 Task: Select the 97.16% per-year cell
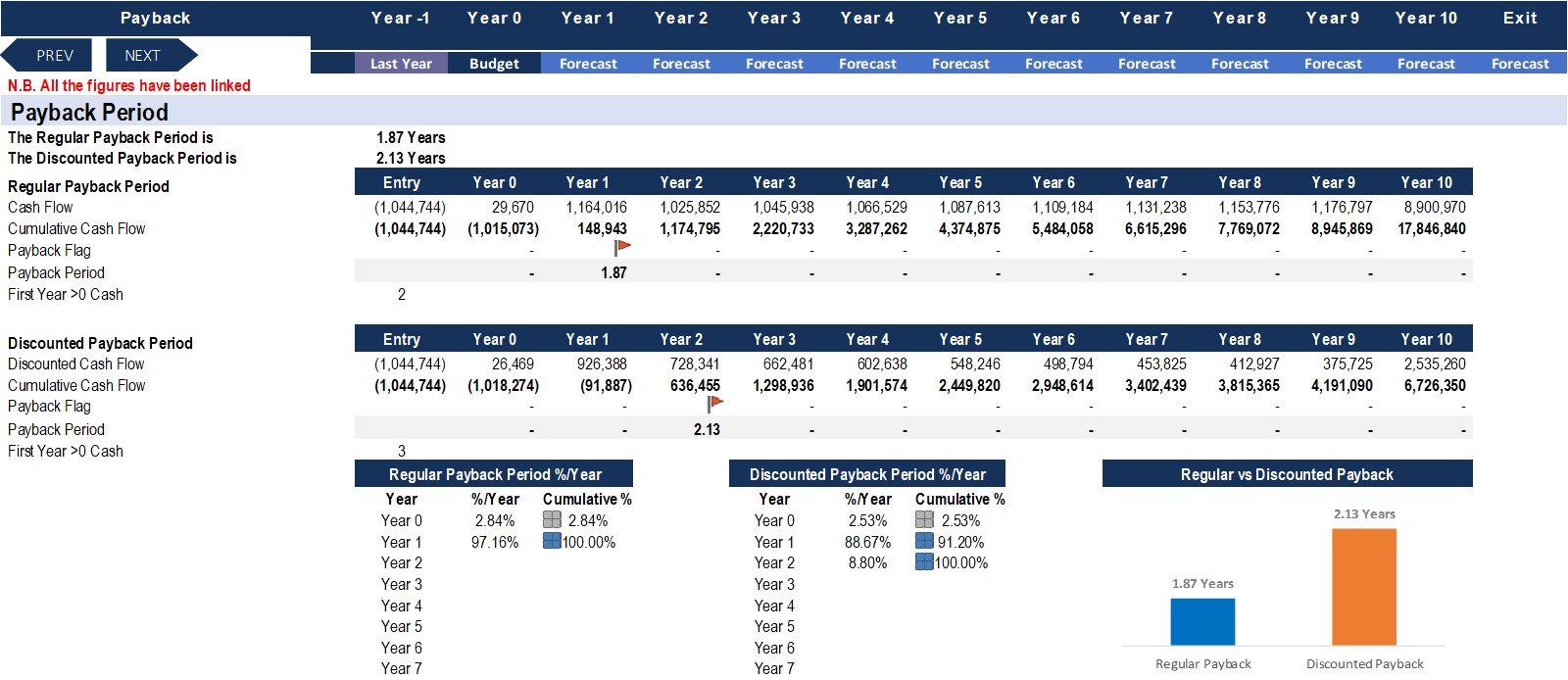tap(495, 542)
